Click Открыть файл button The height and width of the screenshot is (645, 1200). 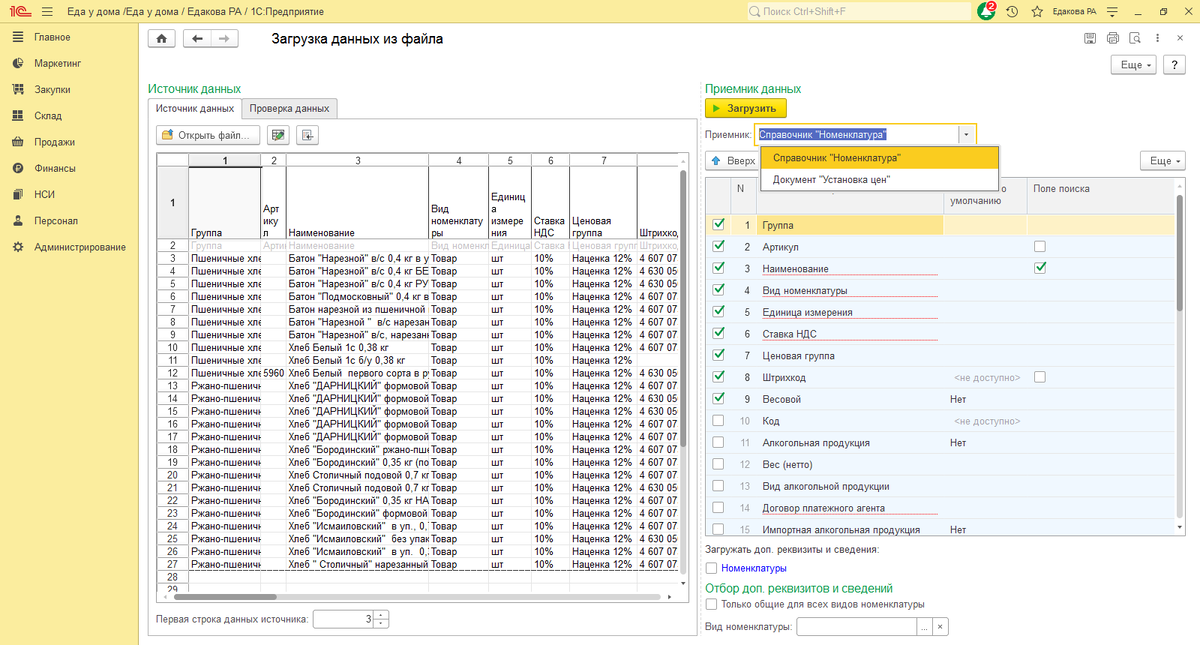click(209, 135)
